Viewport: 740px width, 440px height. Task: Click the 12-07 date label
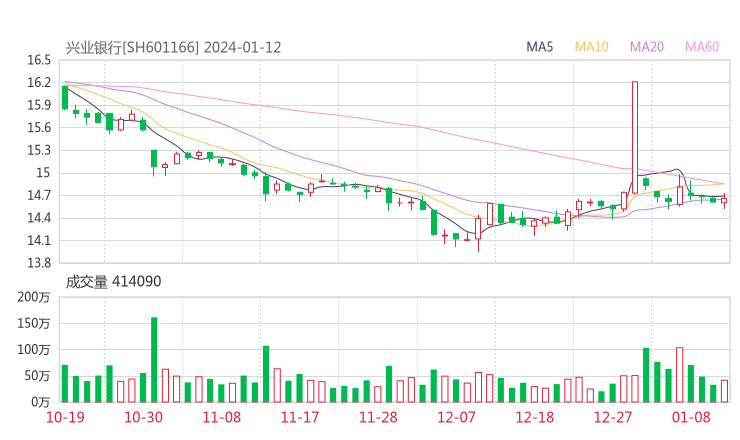[456, 417]
